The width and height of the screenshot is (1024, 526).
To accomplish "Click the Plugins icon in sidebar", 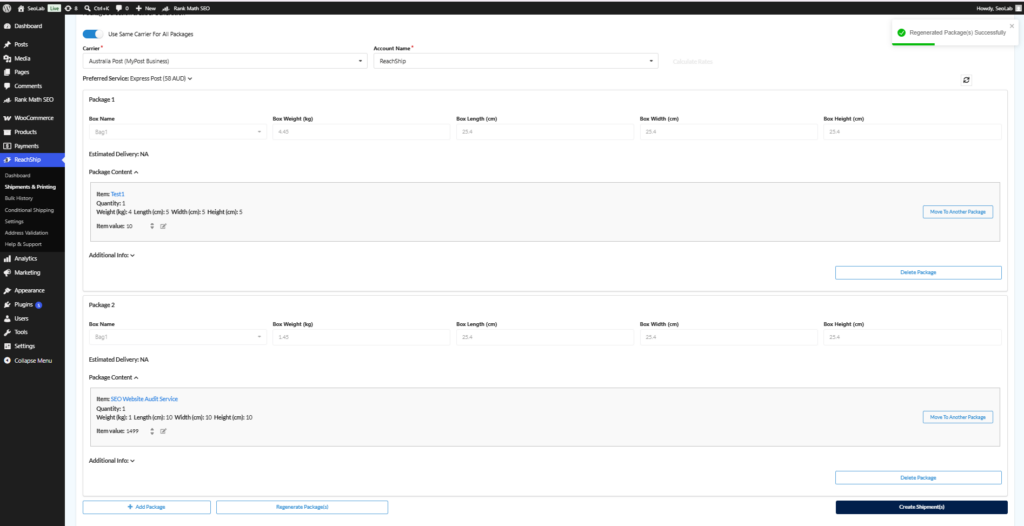I will tap(7, 304).
